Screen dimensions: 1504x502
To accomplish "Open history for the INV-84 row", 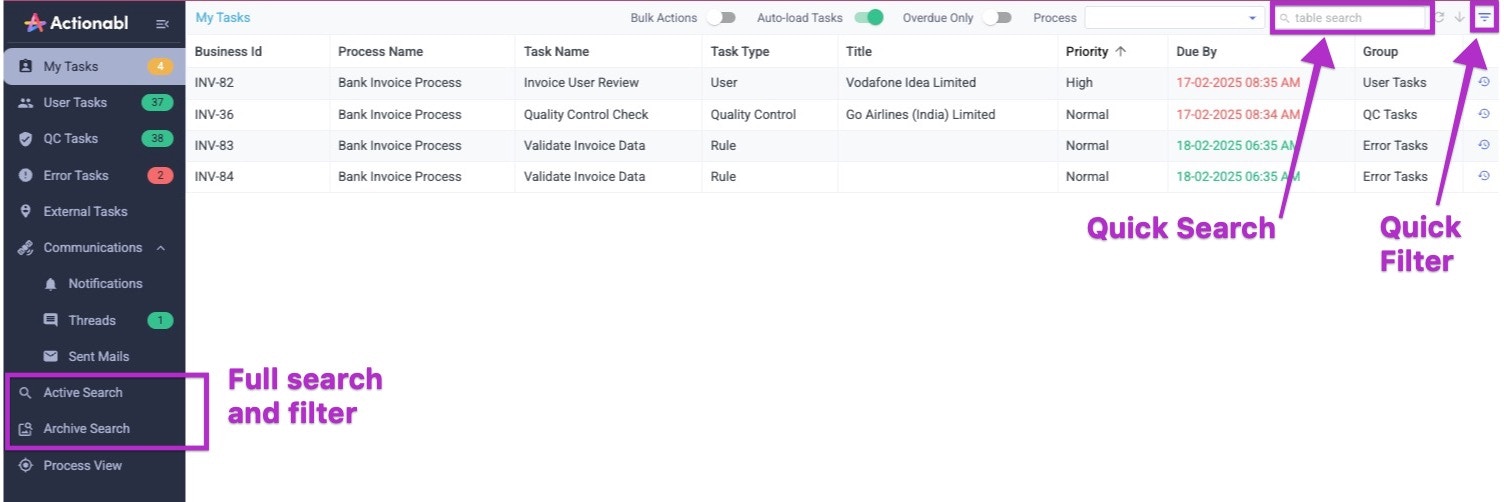I will [x=1484, y=176].
